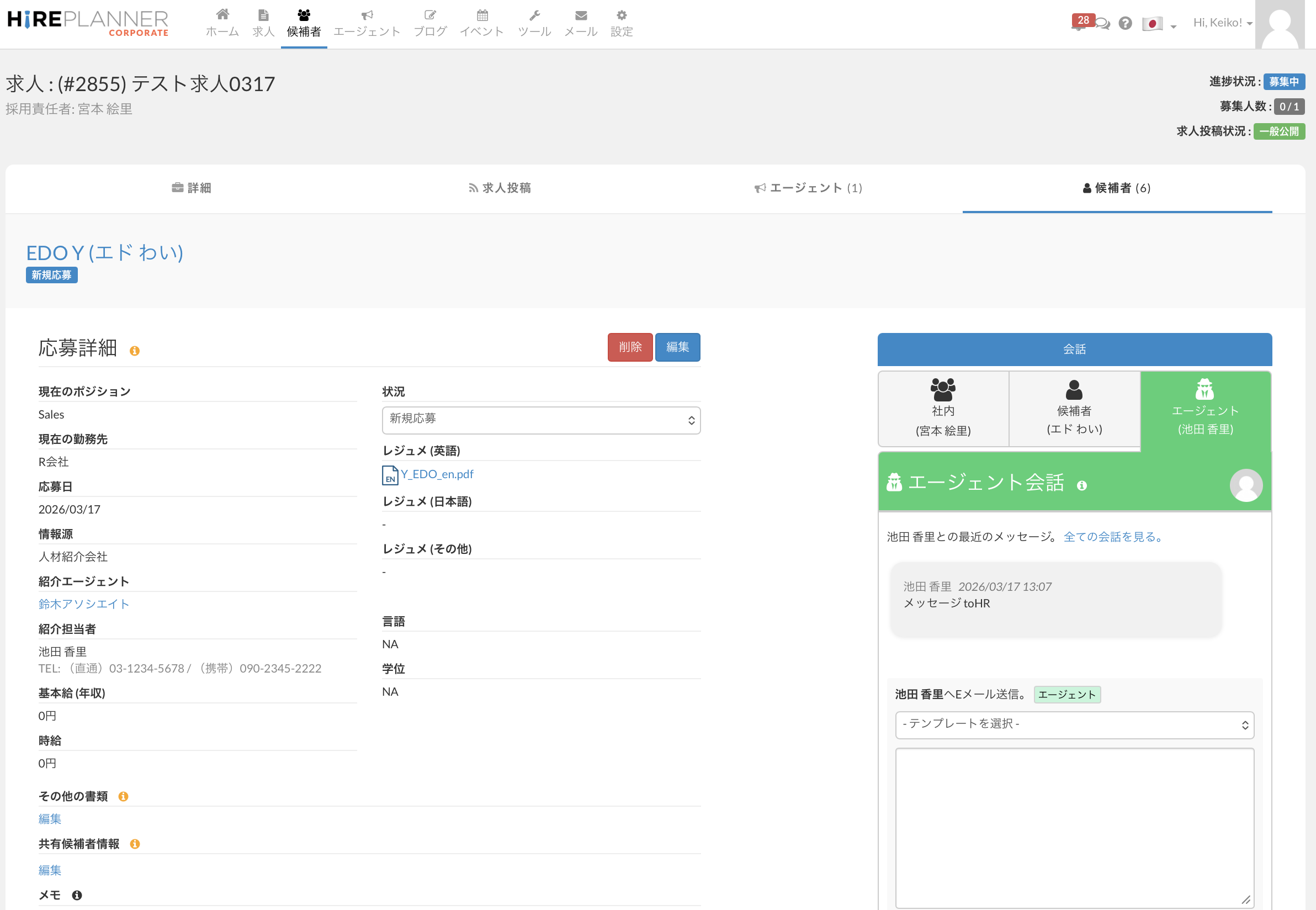Screen dimensions: 1316x910
Task: Select the 社内 (宮本 絵里) conversation tab
Action: 943,408
